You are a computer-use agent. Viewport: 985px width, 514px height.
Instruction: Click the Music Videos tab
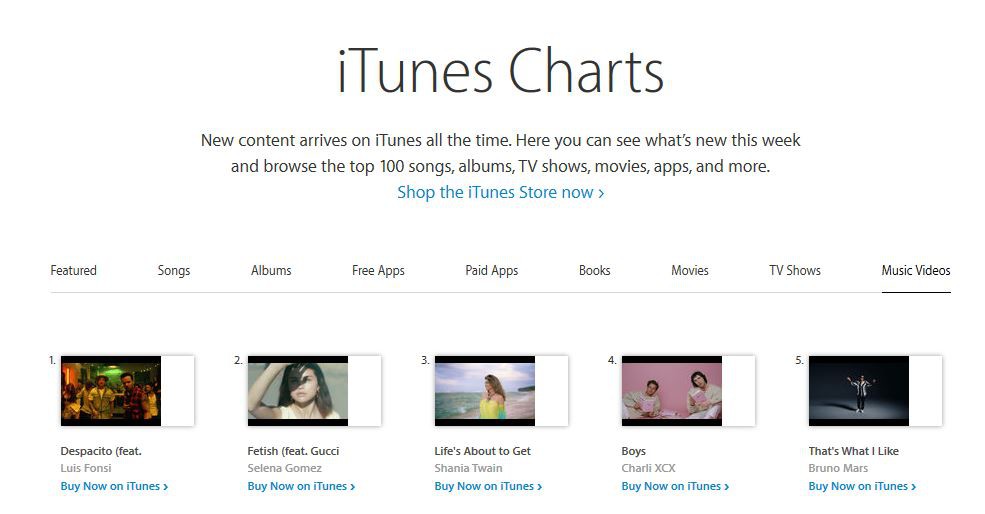click(916, 270)
